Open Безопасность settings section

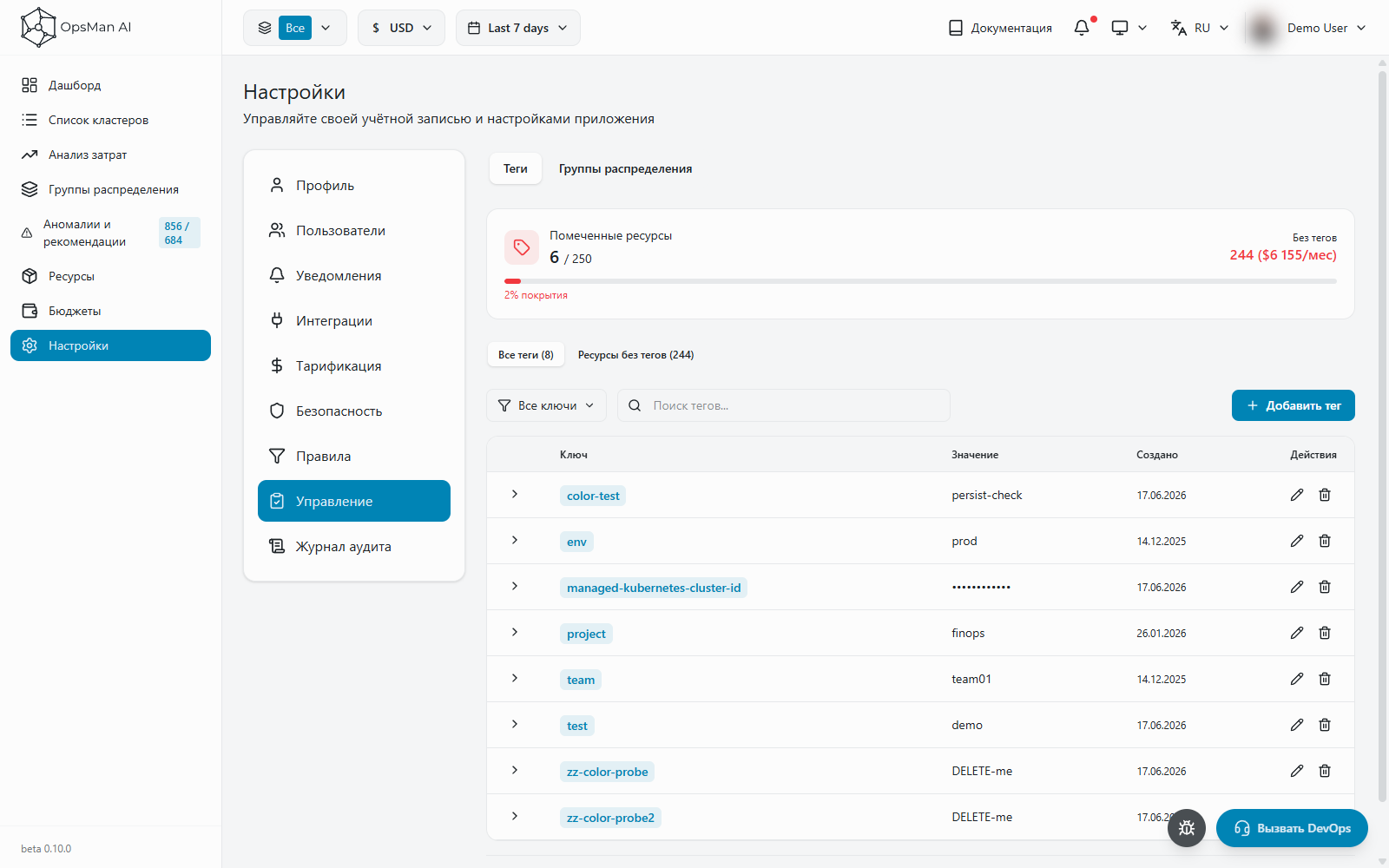354,411
